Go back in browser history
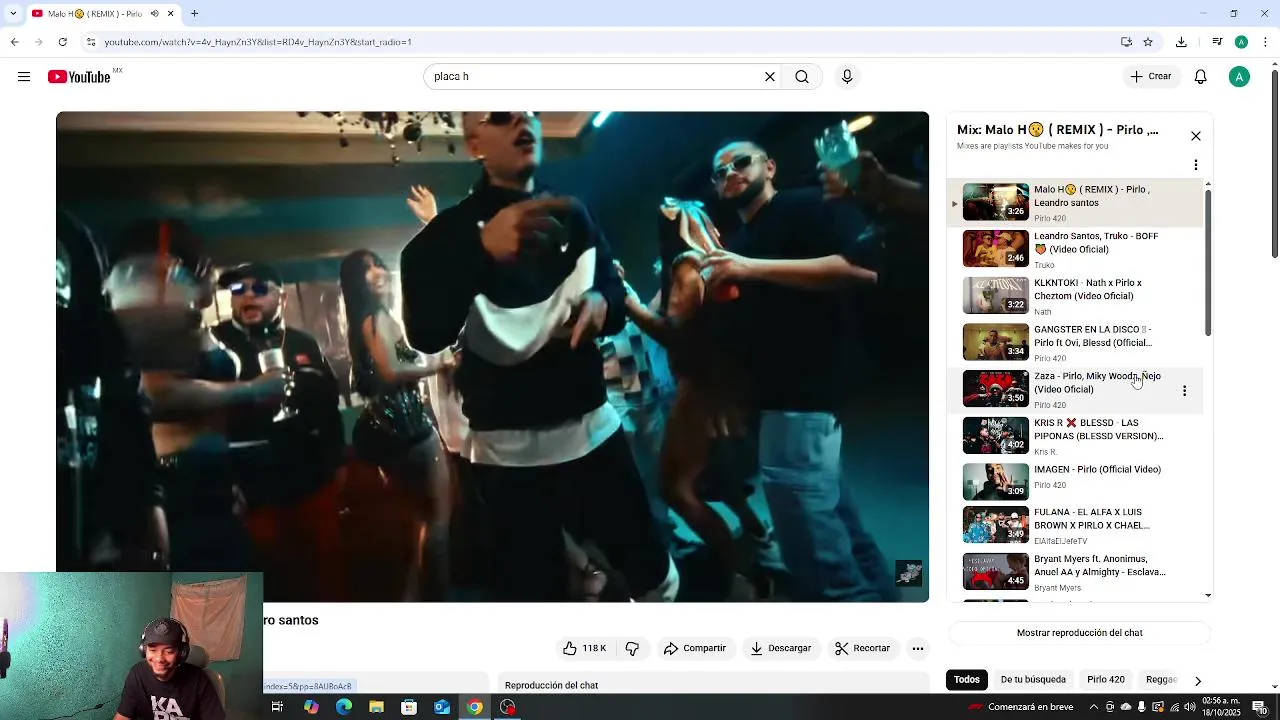The width and height of the screenshot is (1280, 720). coord(14,42)
